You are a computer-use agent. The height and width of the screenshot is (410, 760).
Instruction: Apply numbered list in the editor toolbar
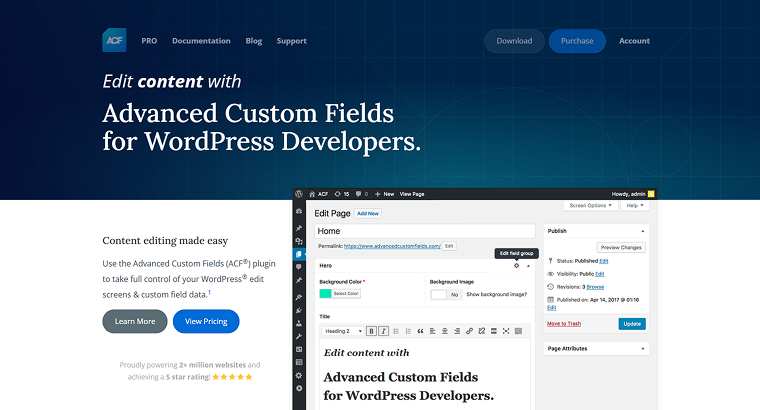[x=408, y=331]
